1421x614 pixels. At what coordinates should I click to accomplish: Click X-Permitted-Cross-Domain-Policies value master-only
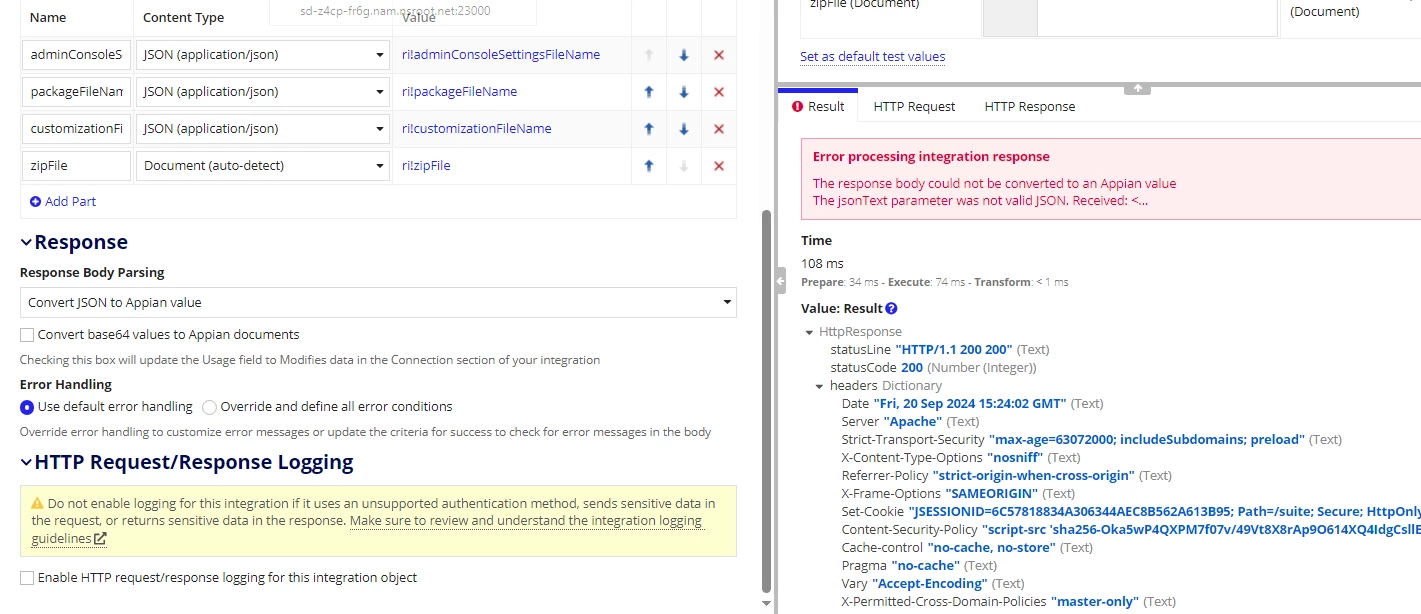pos(1095,602)
